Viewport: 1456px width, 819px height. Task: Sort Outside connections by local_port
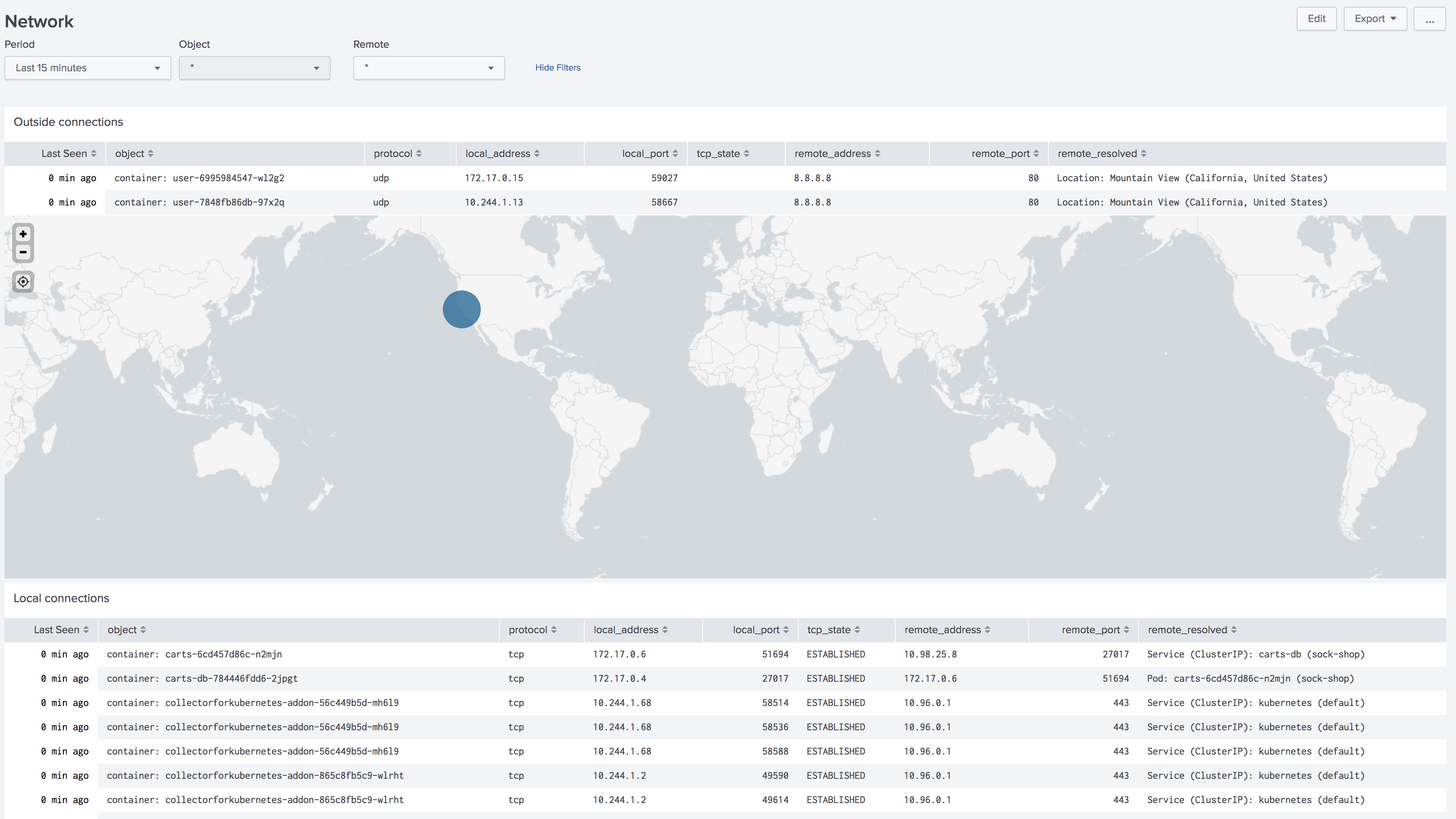(x=650, y=154)
